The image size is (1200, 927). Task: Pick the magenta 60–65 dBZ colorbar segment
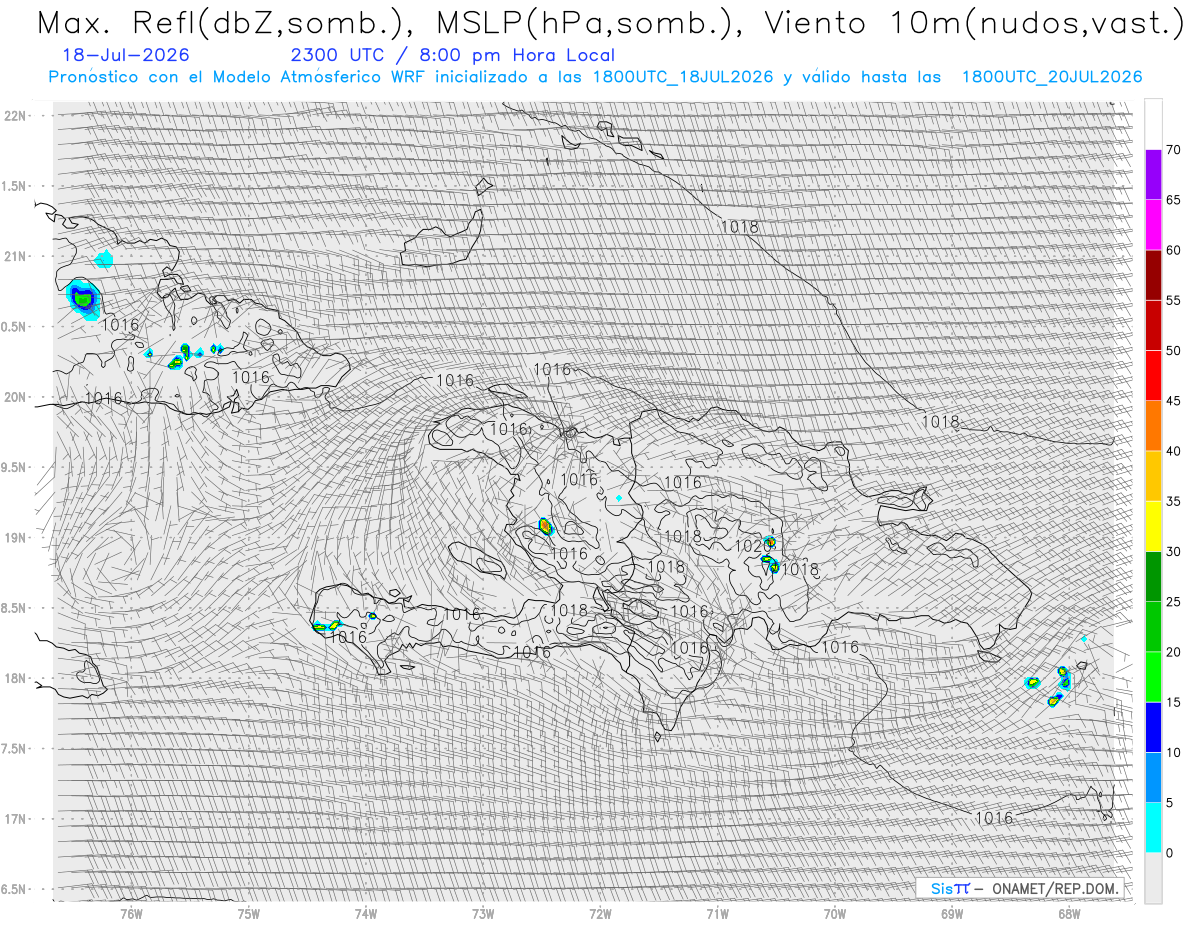(x=1153, y=225)
